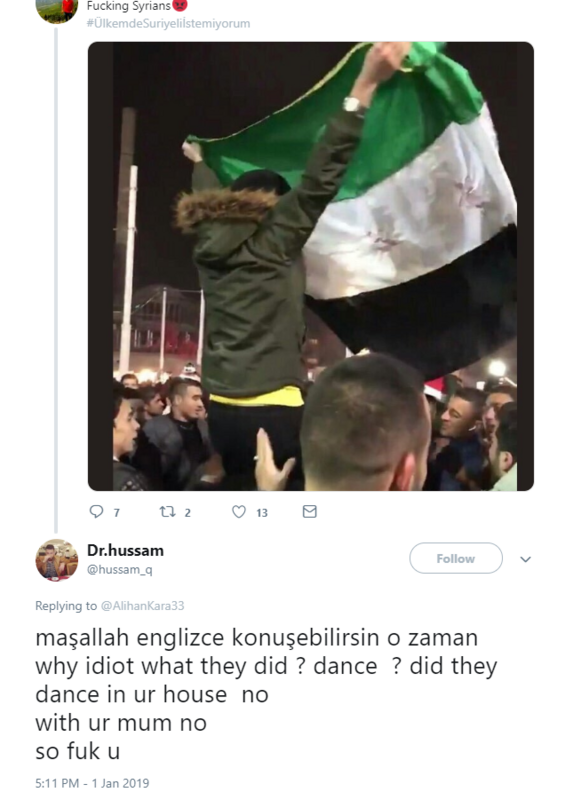The image size is (565, 800).
Task: Click the @hussam_q handle
Action: coord(119,569)
